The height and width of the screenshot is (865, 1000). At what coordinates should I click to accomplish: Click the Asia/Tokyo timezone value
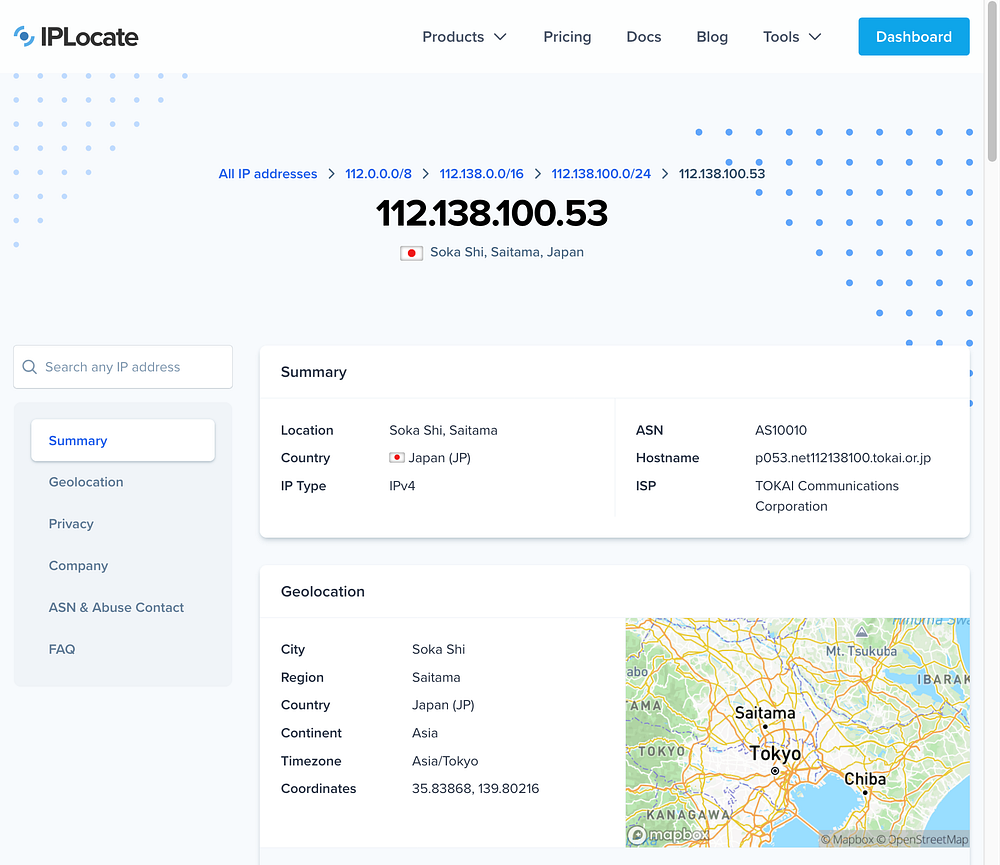[x=445, y=761]
